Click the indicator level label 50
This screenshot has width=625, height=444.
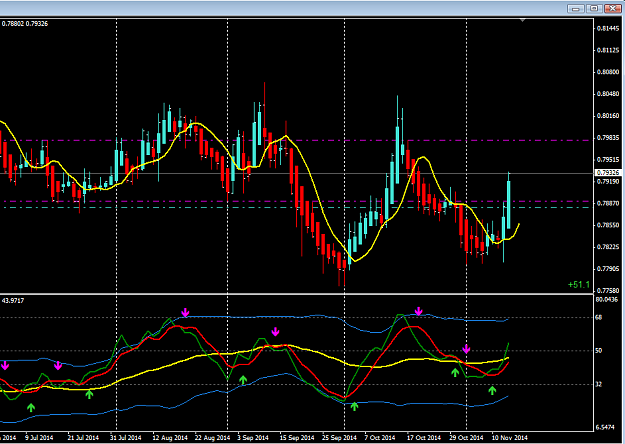[x=599, y=351]
